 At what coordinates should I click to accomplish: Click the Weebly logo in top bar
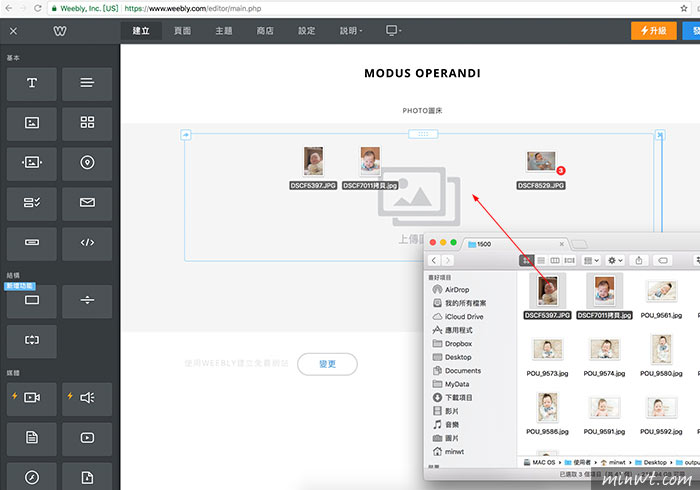point(60,31)
